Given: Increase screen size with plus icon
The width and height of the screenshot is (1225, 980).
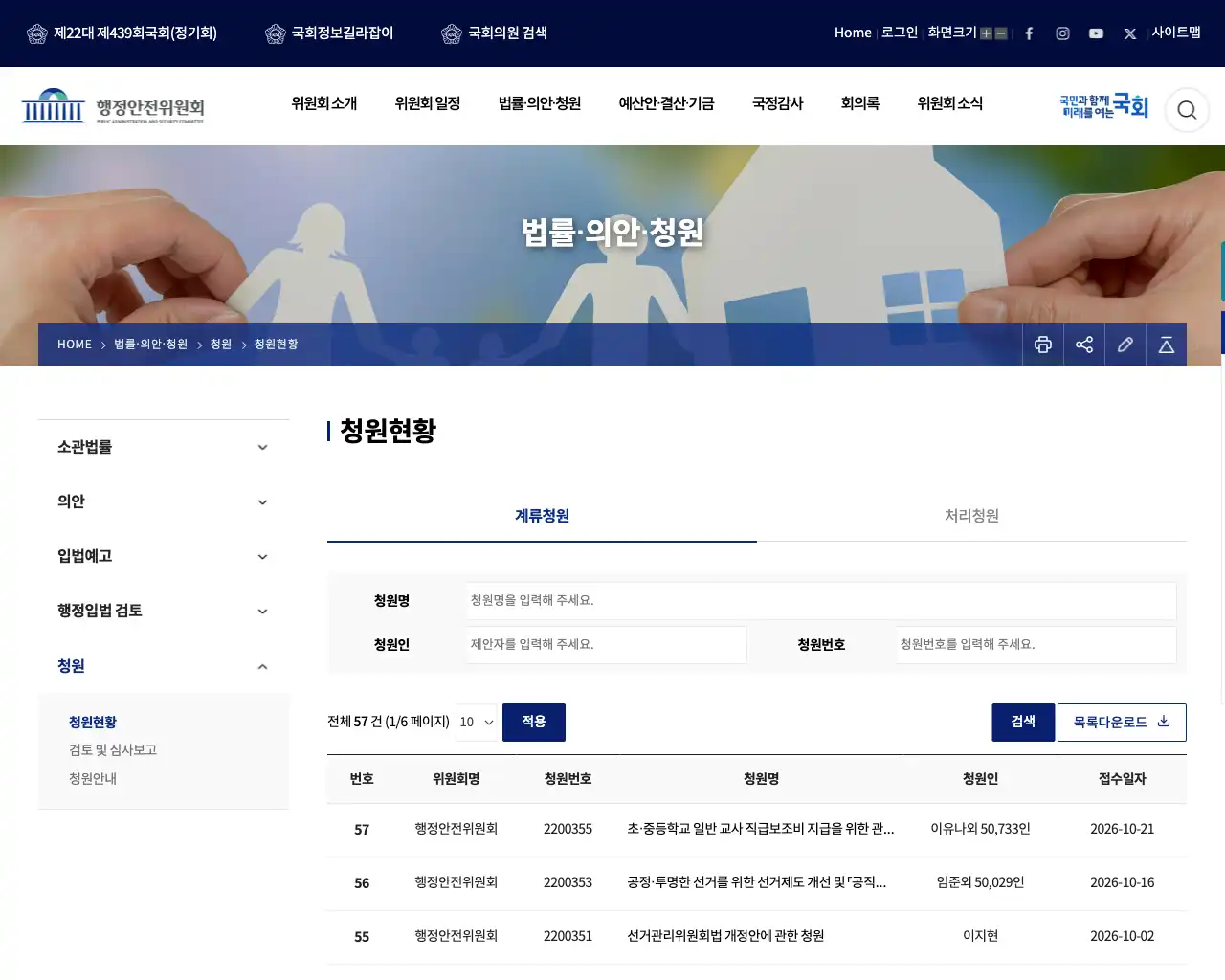Looking at the screenshot, I should pos(986,33).
